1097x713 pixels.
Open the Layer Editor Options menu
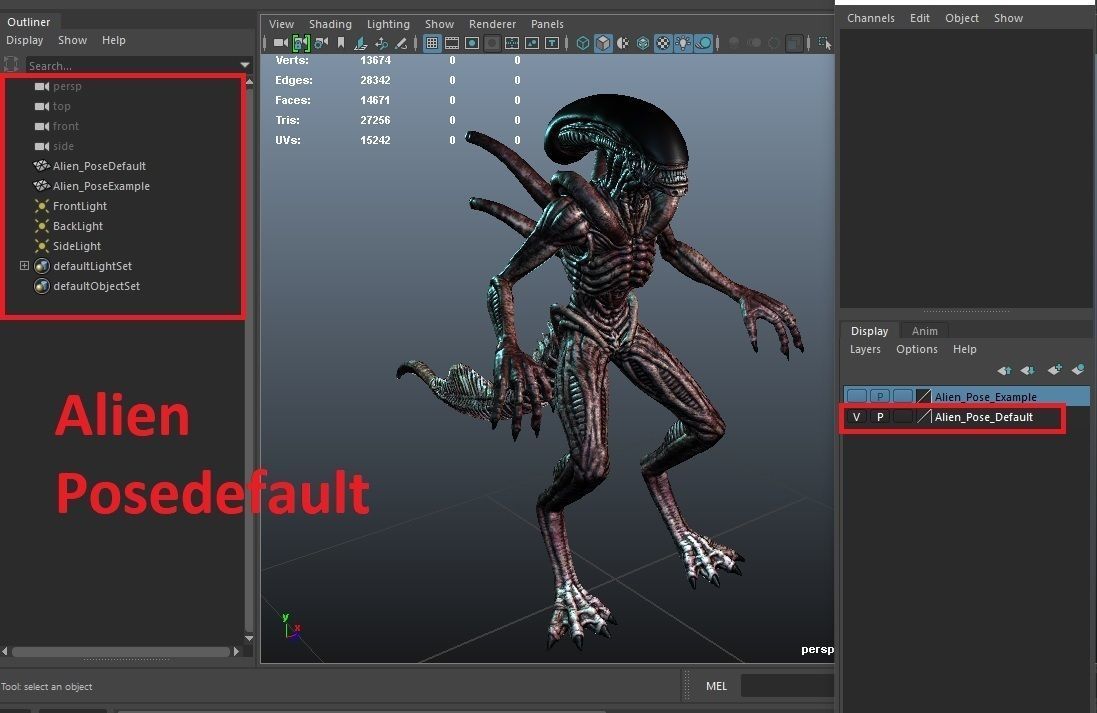(916, 349)
